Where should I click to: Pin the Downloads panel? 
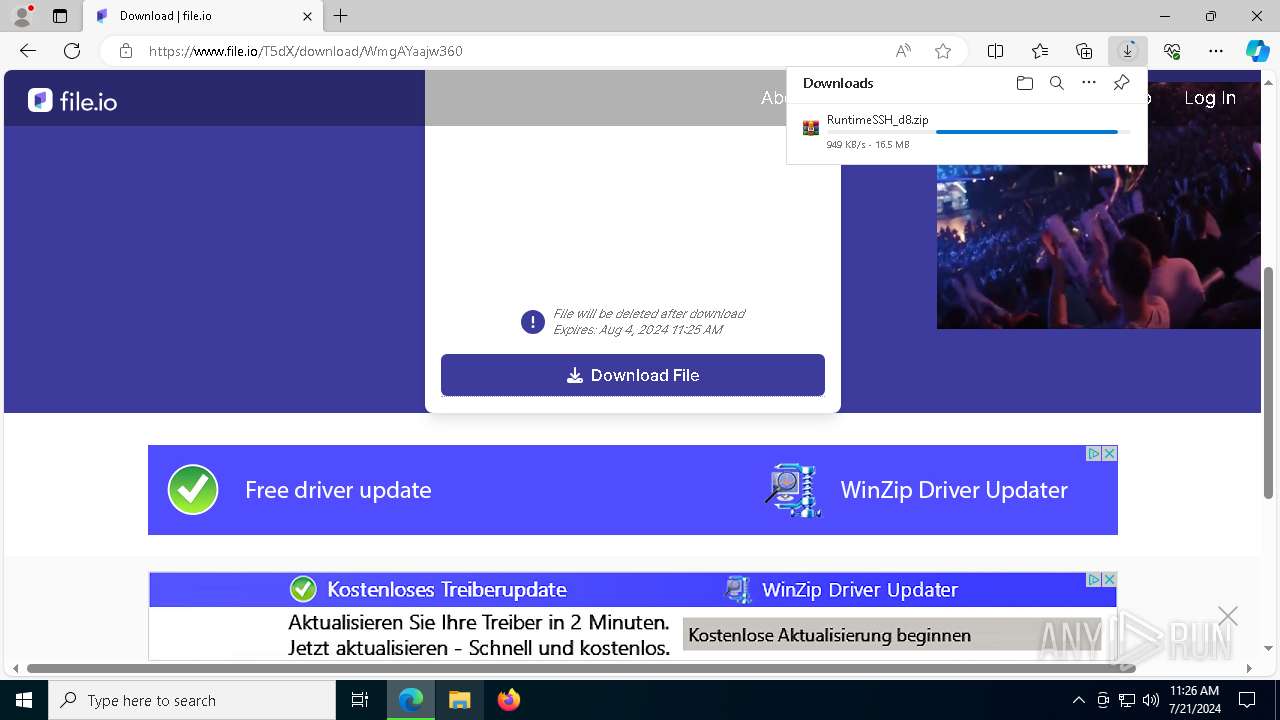point(1121,83)
